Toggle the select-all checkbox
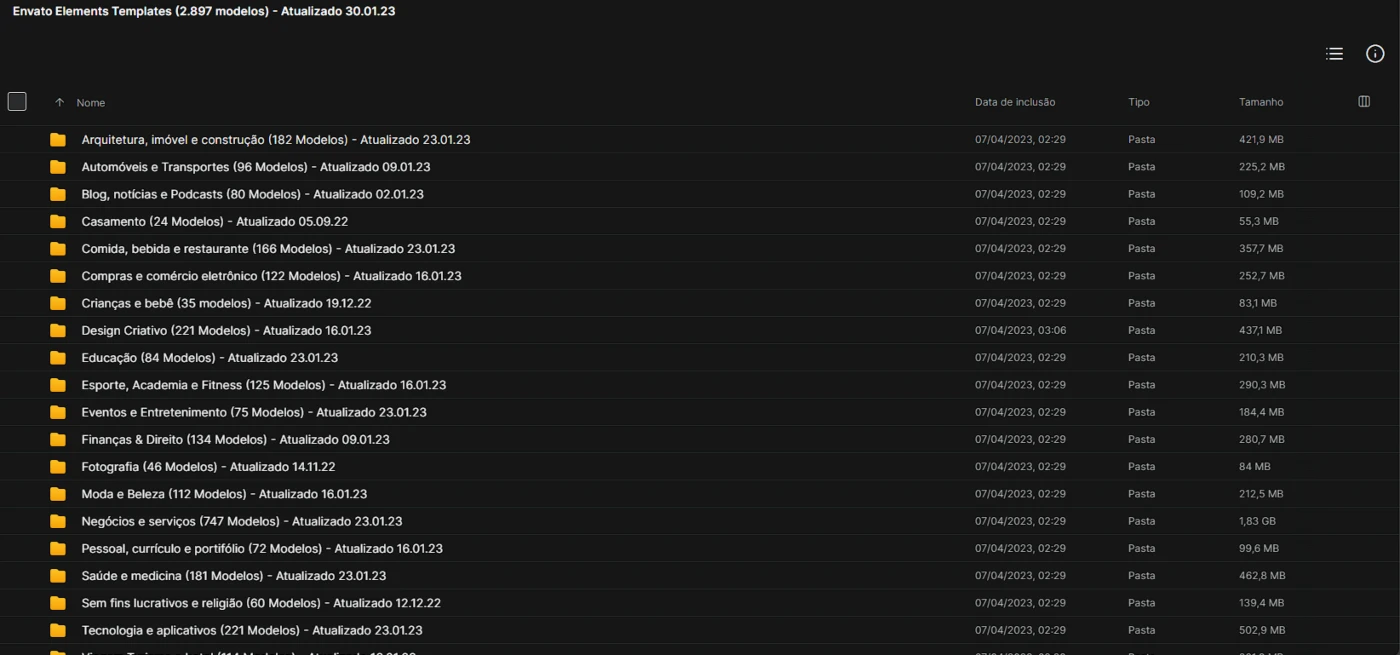Viewport: 1400px width, 655px height. click(x=17, y=101)
